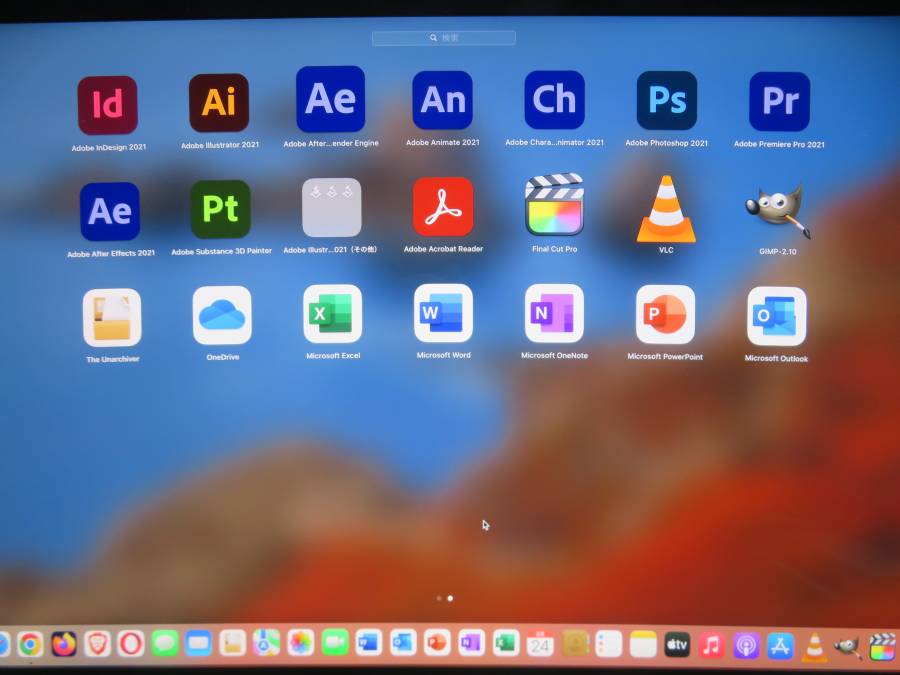Switch to the first Launchpad page dot

(x=439, y=598)
